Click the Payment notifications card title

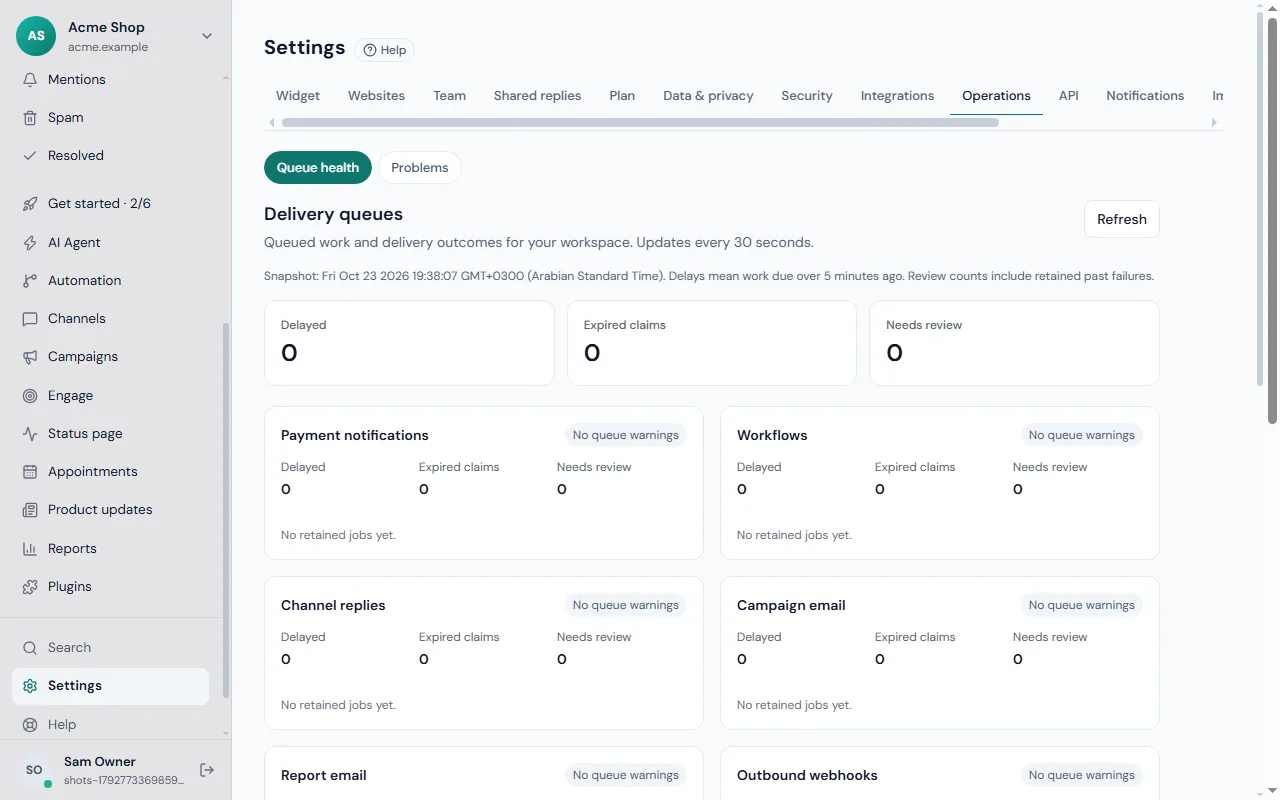[355, 435]
